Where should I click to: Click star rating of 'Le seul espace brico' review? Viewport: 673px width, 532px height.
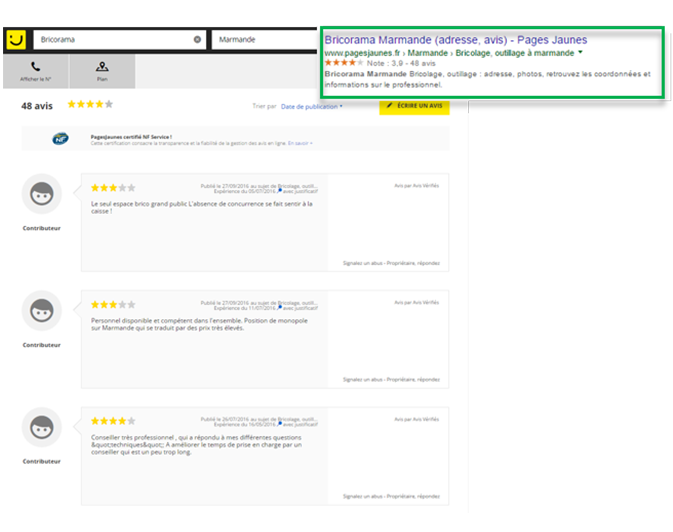pyautogui.click(x=113, y=188)
